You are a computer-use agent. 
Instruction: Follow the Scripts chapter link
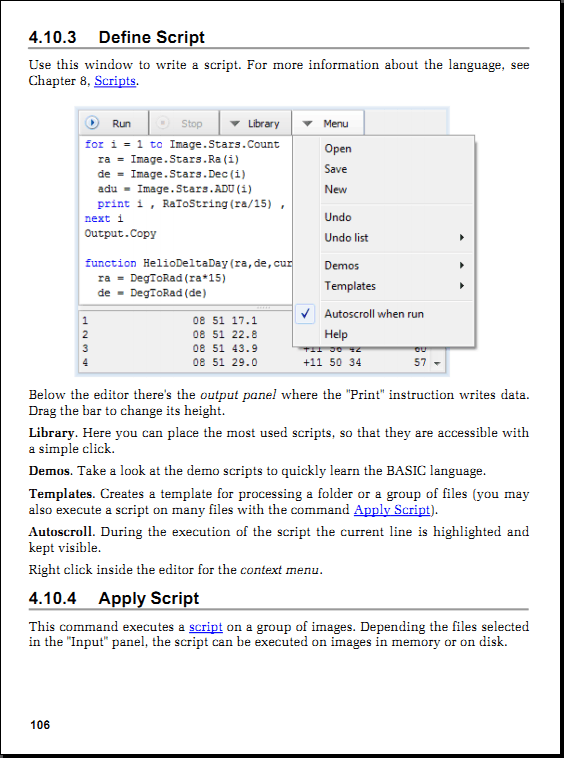(115, 81)
